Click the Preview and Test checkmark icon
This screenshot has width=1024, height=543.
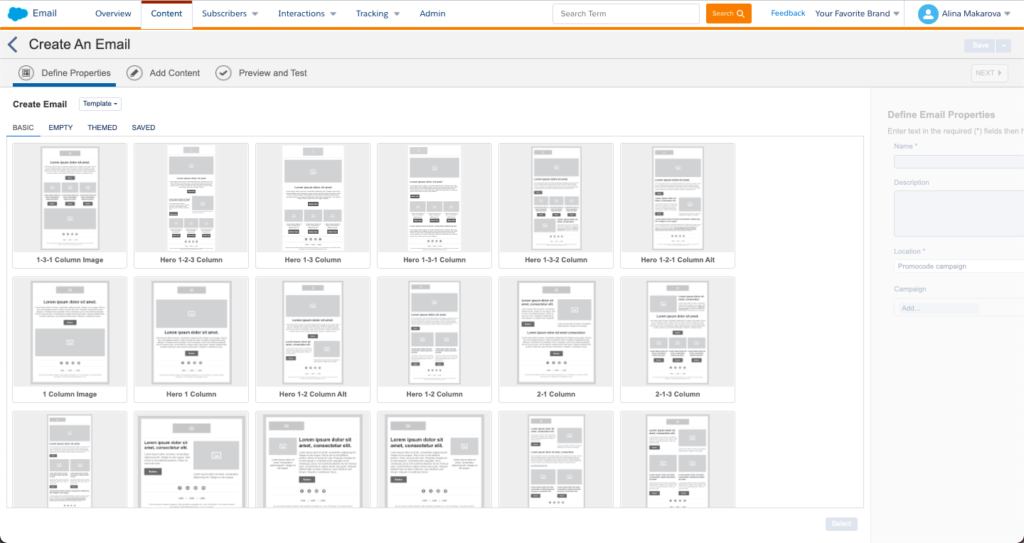223,73
